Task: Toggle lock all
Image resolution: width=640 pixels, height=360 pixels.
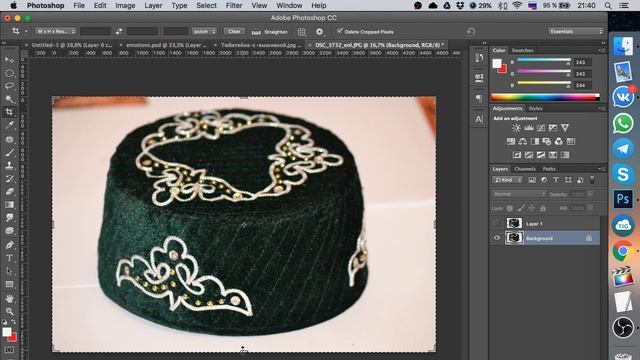Action: (x=543, y=208)
